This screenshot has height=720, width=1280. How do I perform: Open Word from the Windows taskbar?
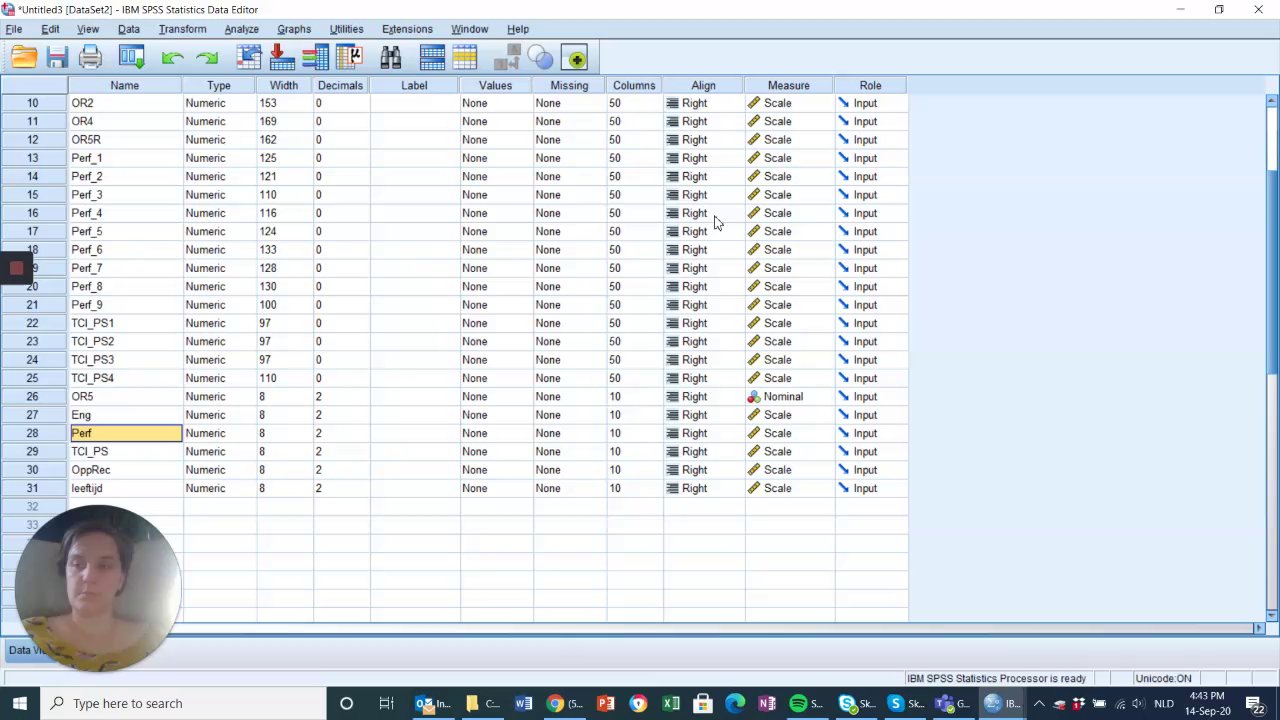tap(523, 703)
